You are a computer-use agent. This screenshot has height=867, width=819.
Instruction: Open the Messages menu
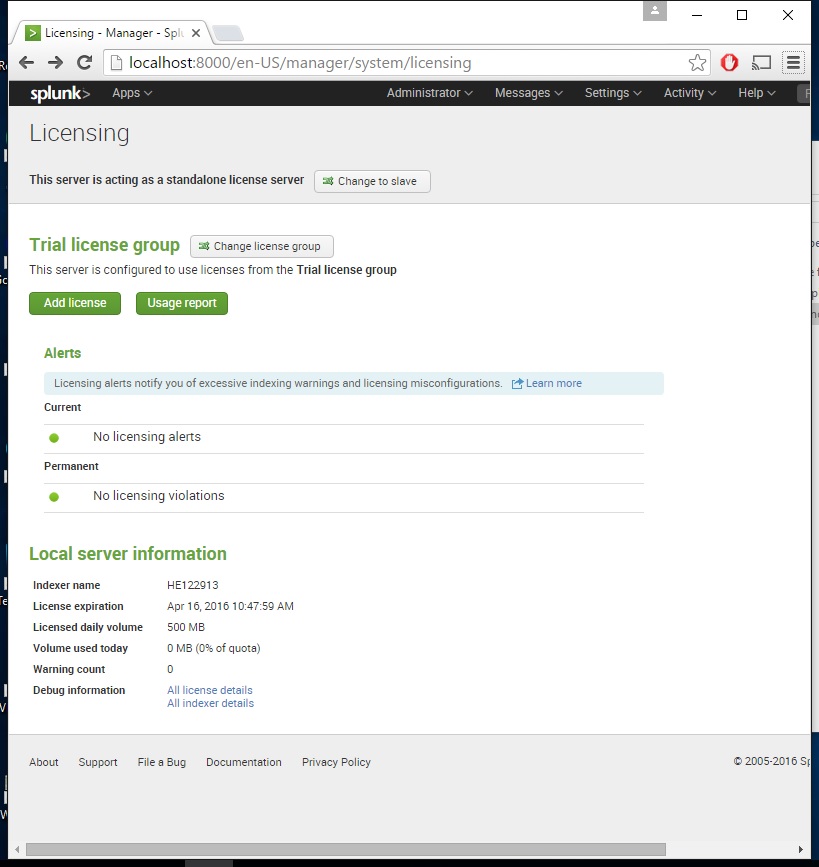528,93
